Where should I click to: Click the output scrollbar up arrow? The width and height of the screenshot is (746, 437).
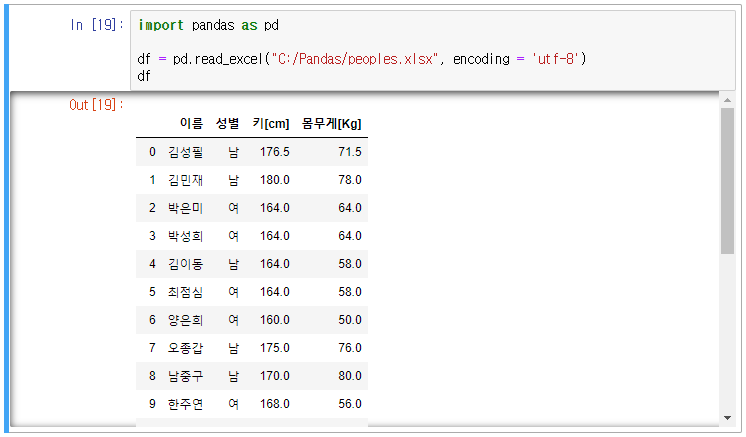coord(727,100)
